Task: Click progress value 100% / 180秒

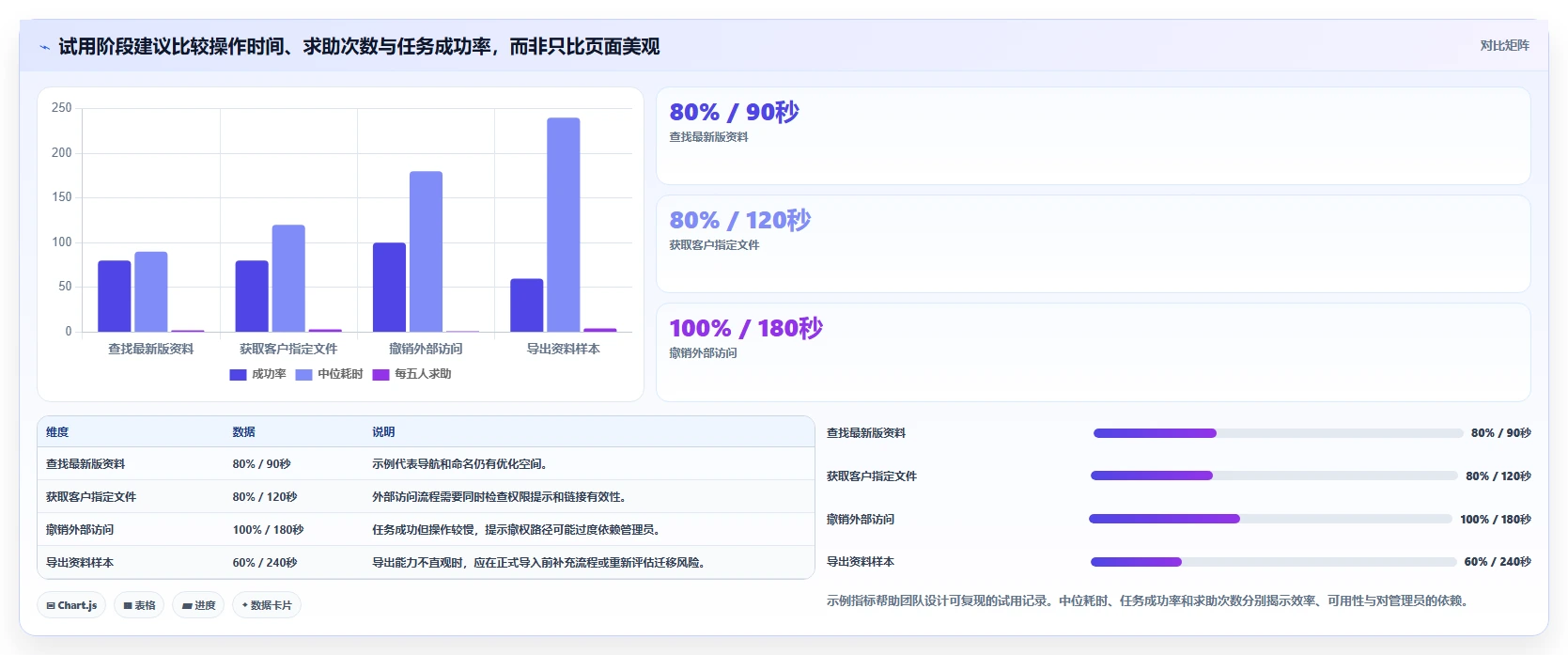Action: (1496, 520)
